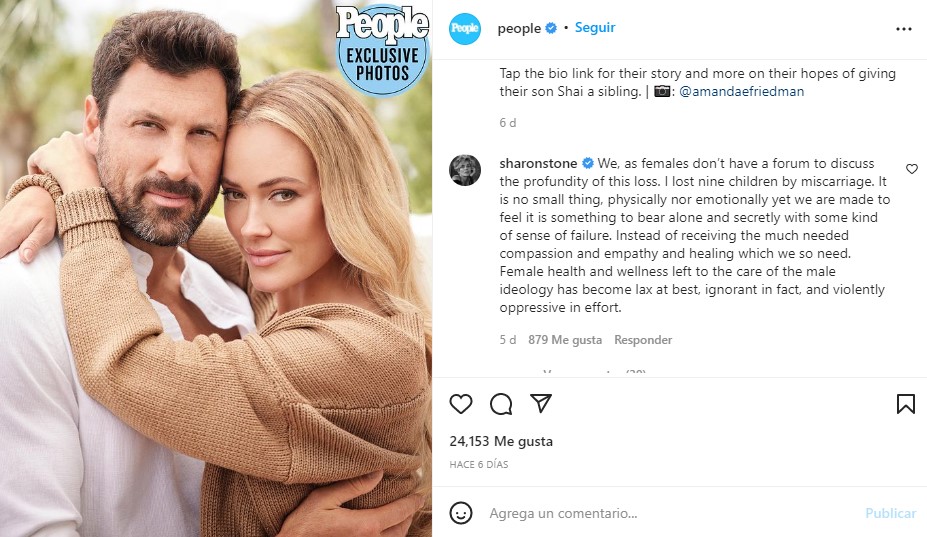The width and height of the screenshot is (927, 537).
Task: Follow the account with Seguir
Action: (x=595, y=29)
